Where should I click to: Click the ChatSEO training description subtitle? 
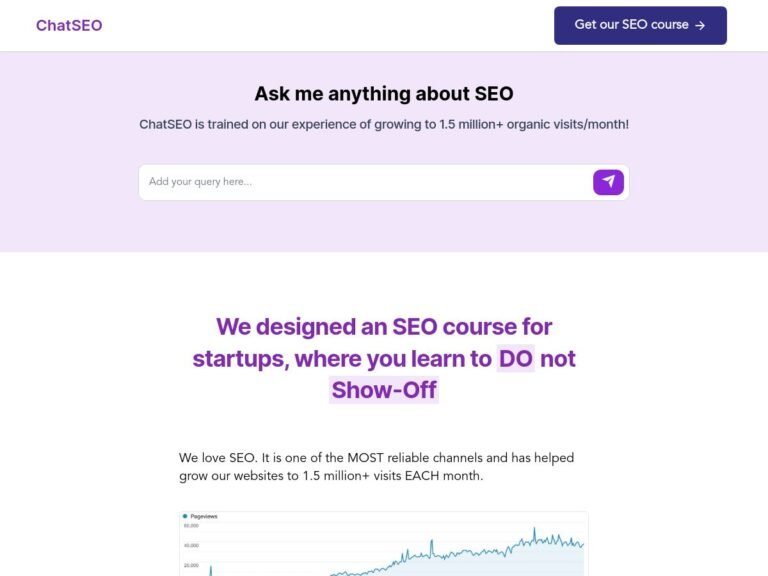(384, 125)
